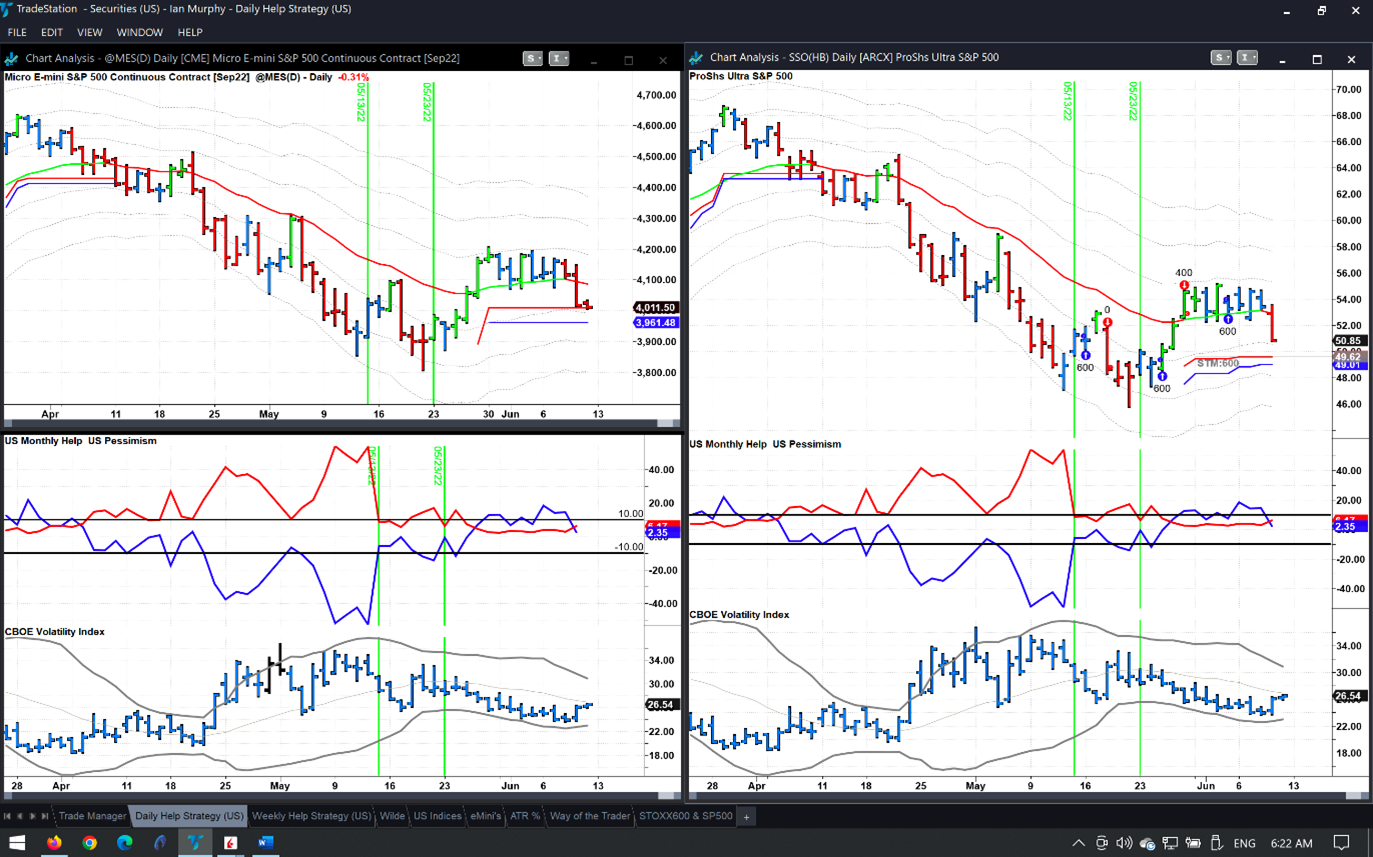Image resolution: width=1373 pixels, height=857 pixels.
Task: Expand the hidden system tray icons
Action: coord(1078,843)
